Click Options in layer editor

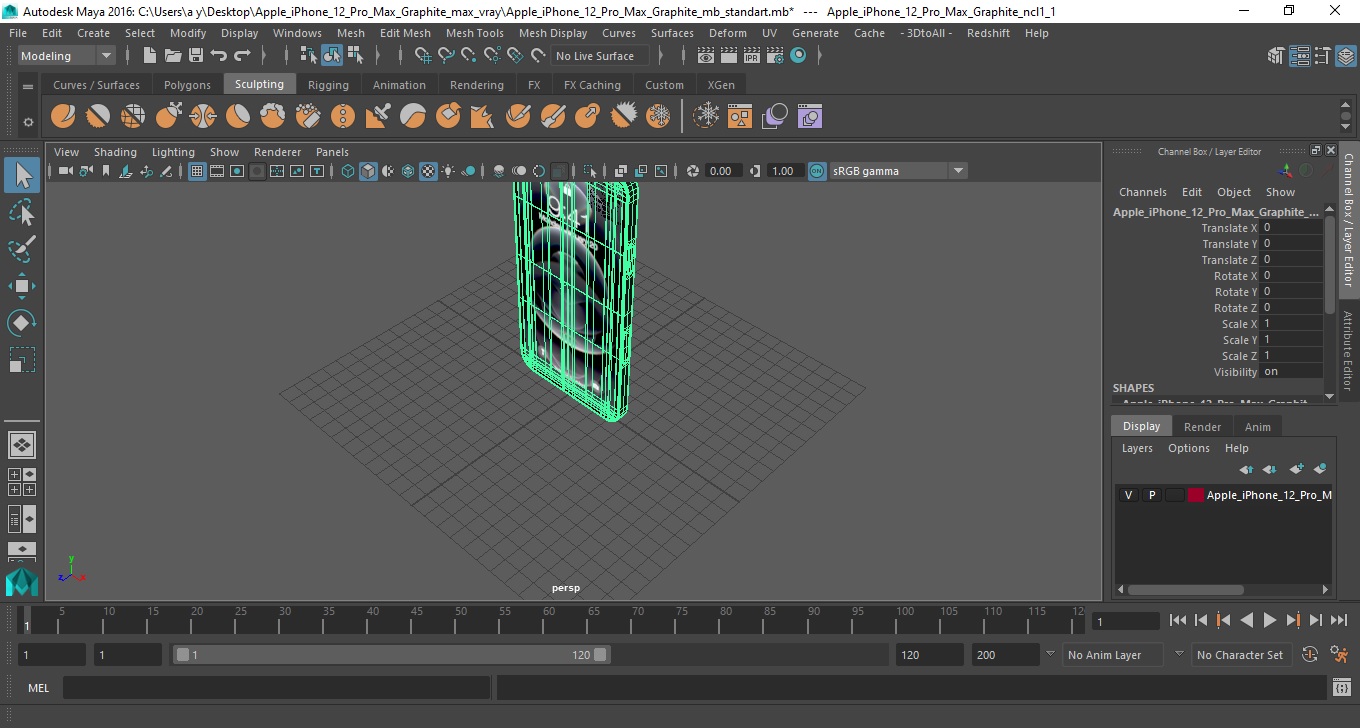(1189, 448)
